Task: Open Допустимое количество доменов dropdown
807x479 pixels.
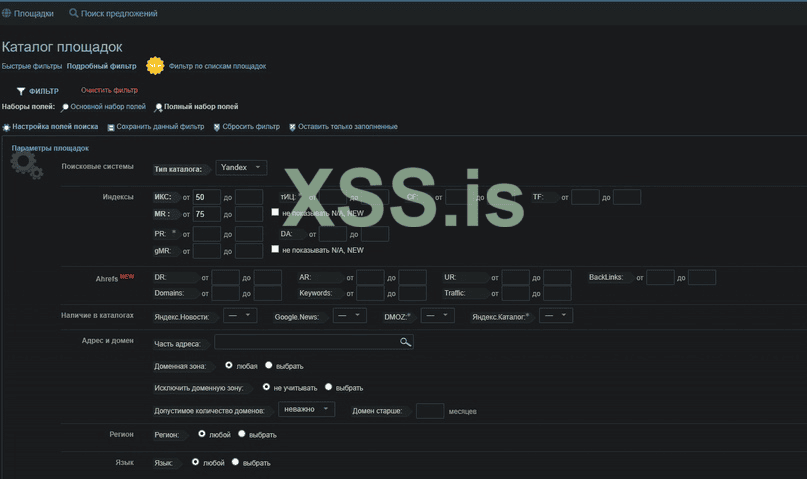Action: [x=306, y=410]
